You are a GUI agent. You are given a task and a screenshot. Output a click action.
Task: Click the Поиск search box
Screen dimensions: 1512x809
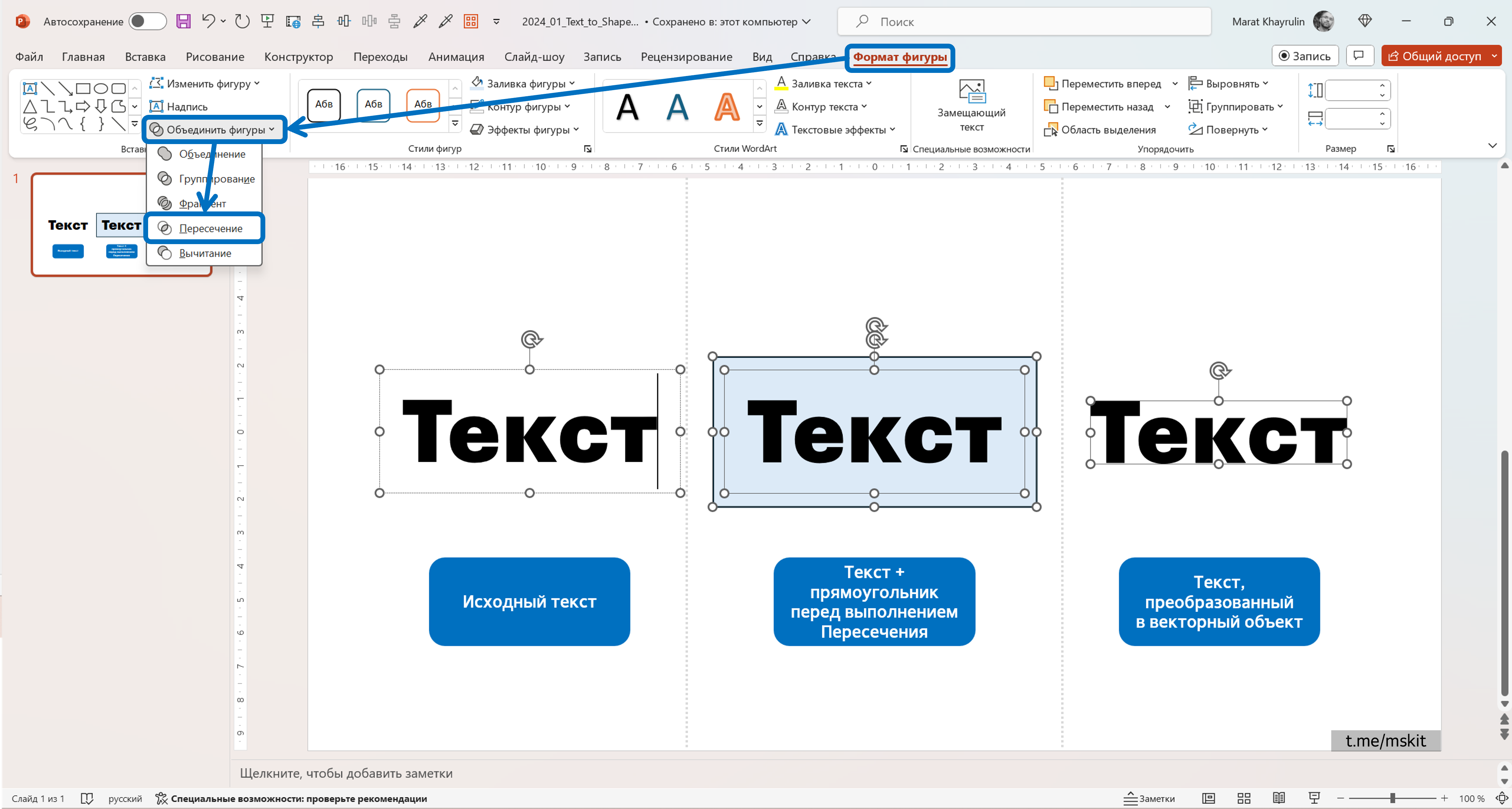click(x=1024, y=22)
